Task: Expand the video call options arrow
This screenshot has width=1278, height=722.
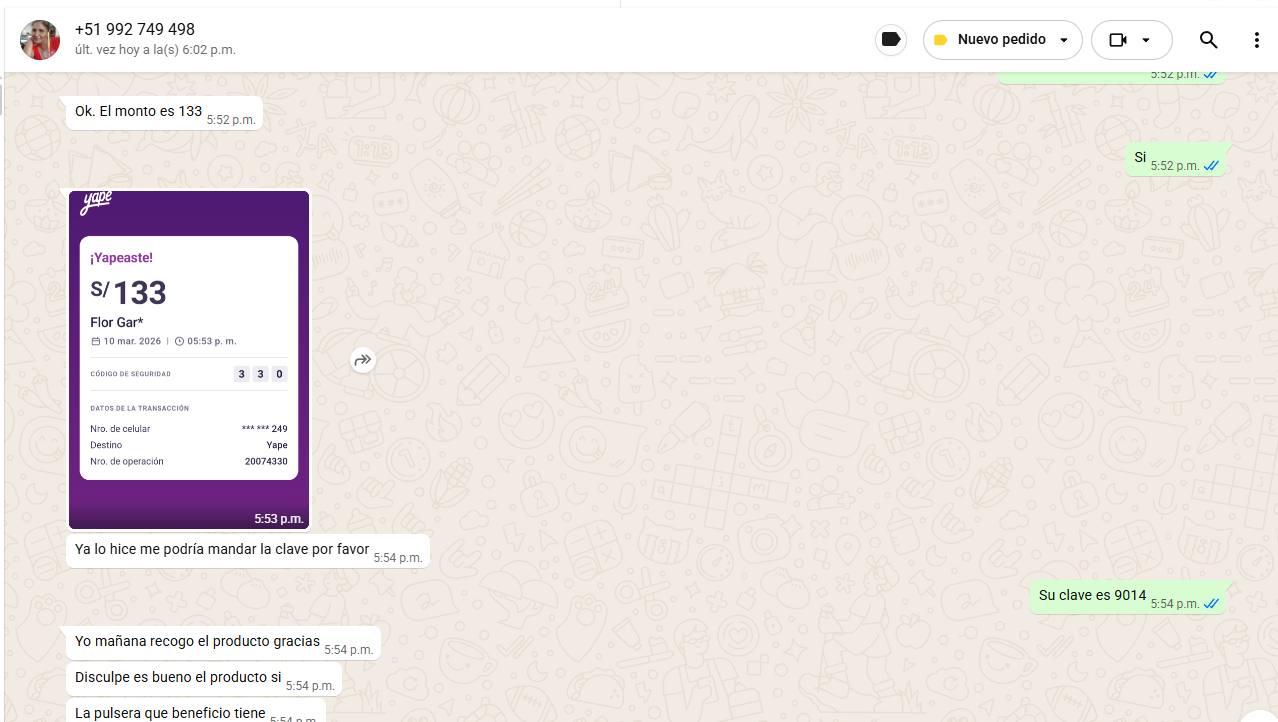Action: coord(1146,40)
